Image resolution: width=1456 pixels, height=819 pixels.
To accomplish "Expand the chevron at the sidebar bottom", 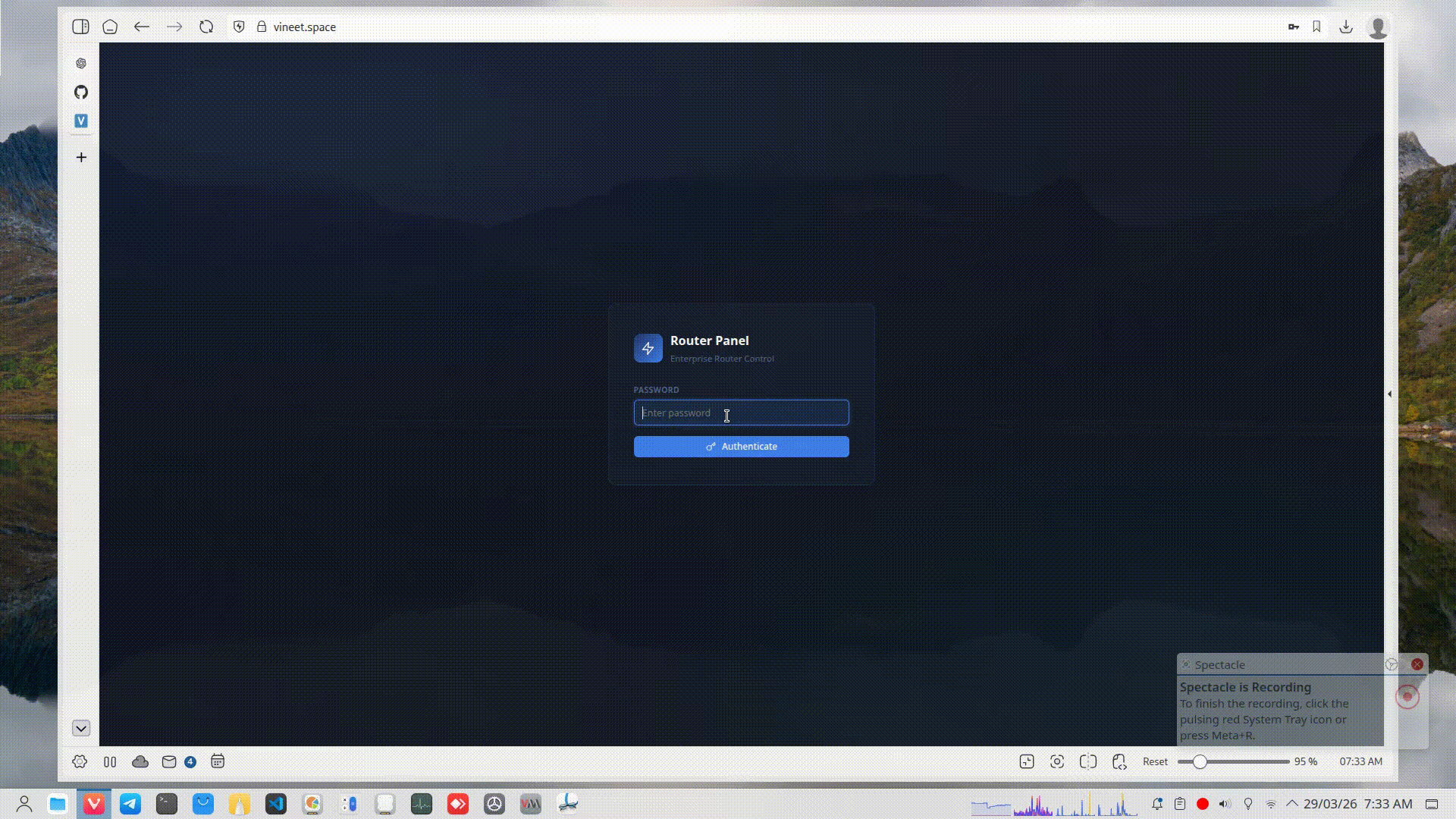I will (x=80, y=728).
